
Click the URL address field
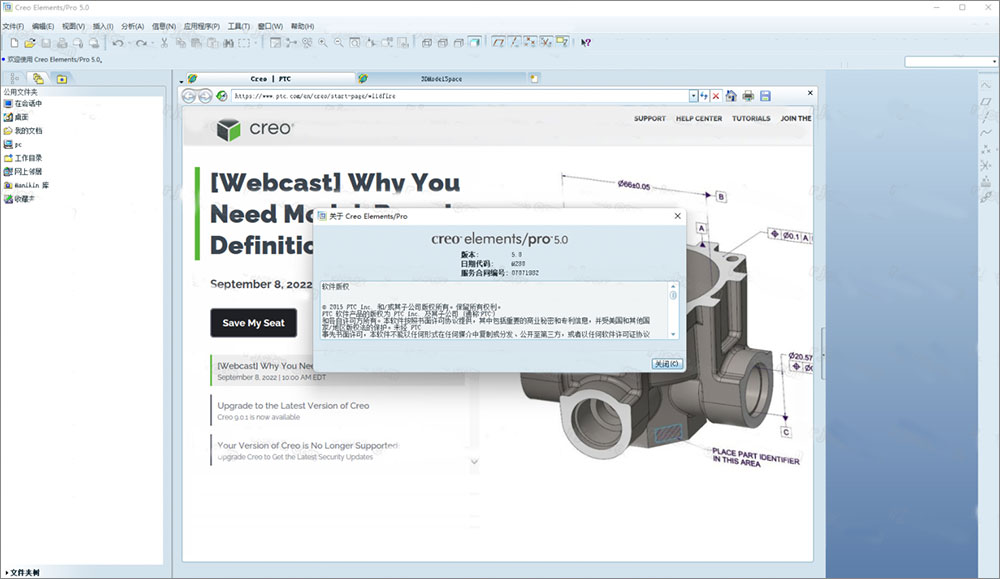coord(460,96)
